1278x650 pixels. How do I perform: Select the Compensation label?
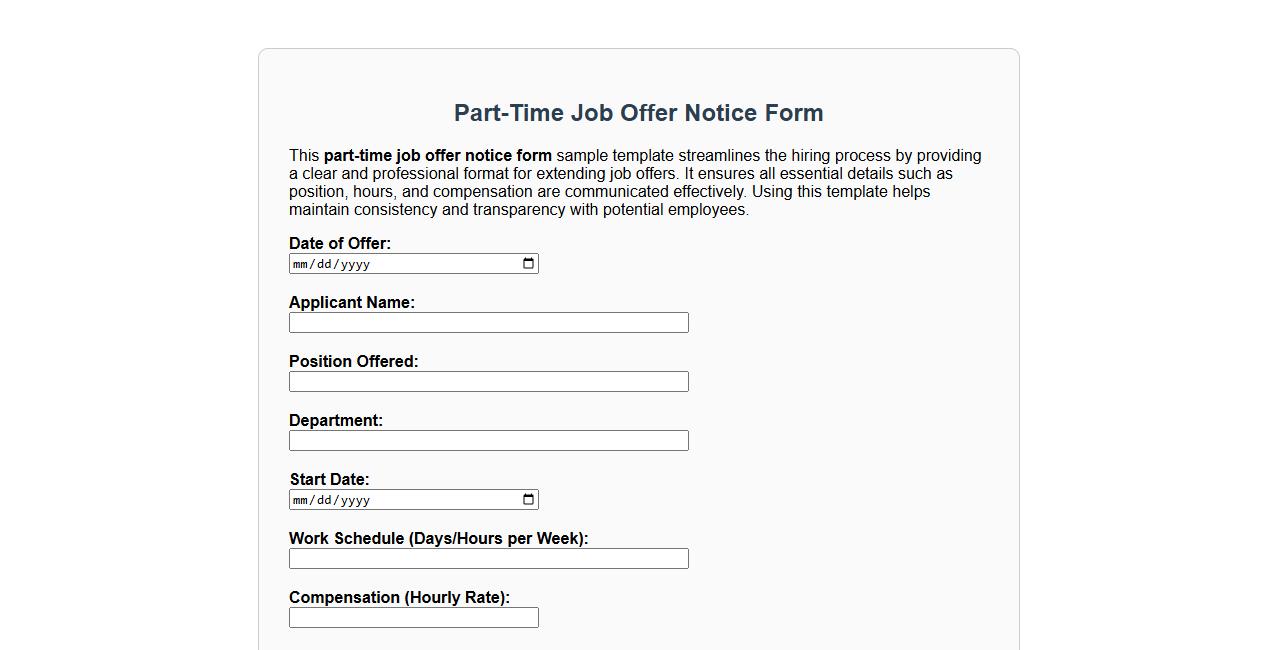coord(399,597)
